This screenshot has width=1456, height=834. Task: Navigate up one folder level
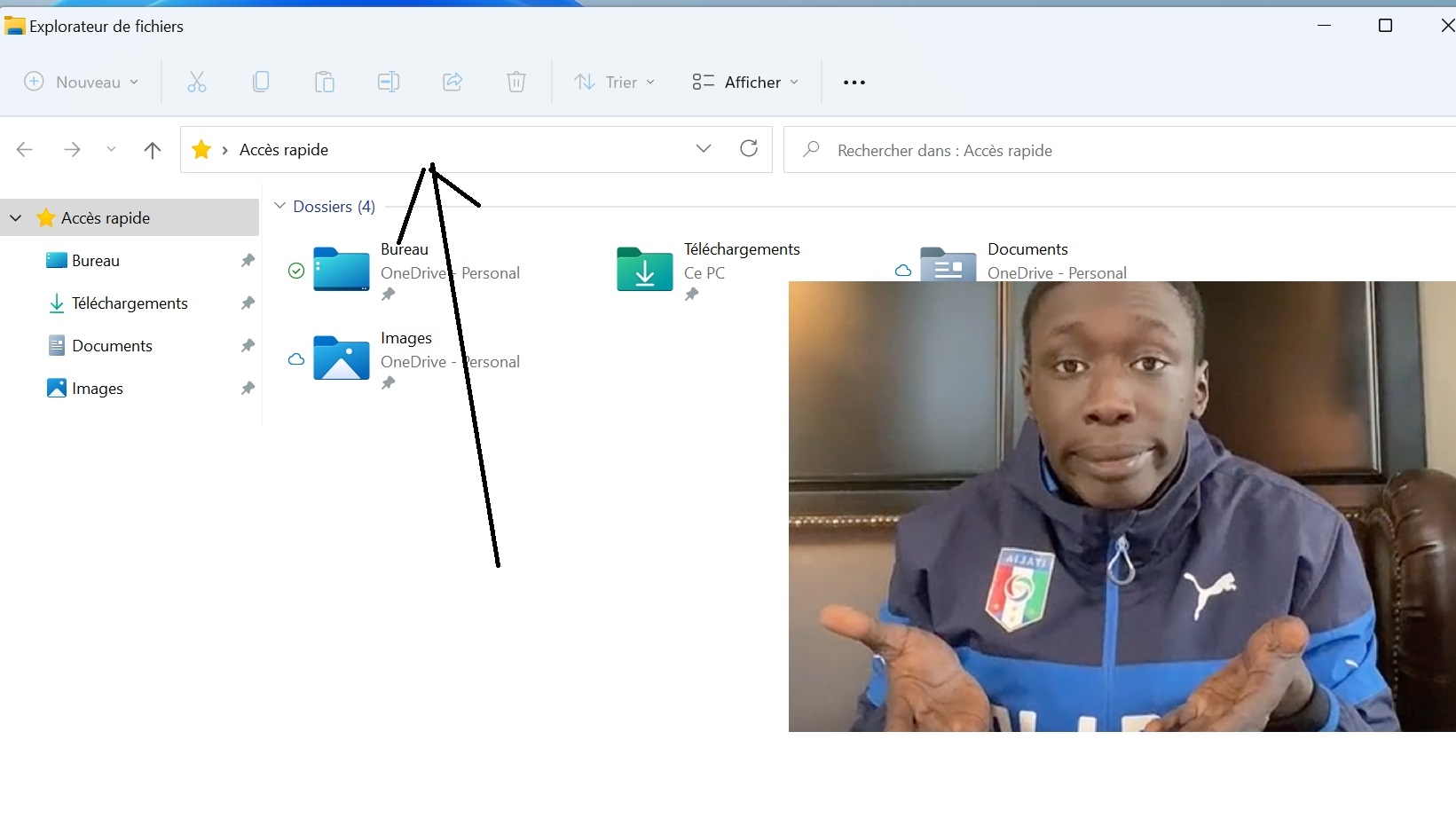point(152,149)
